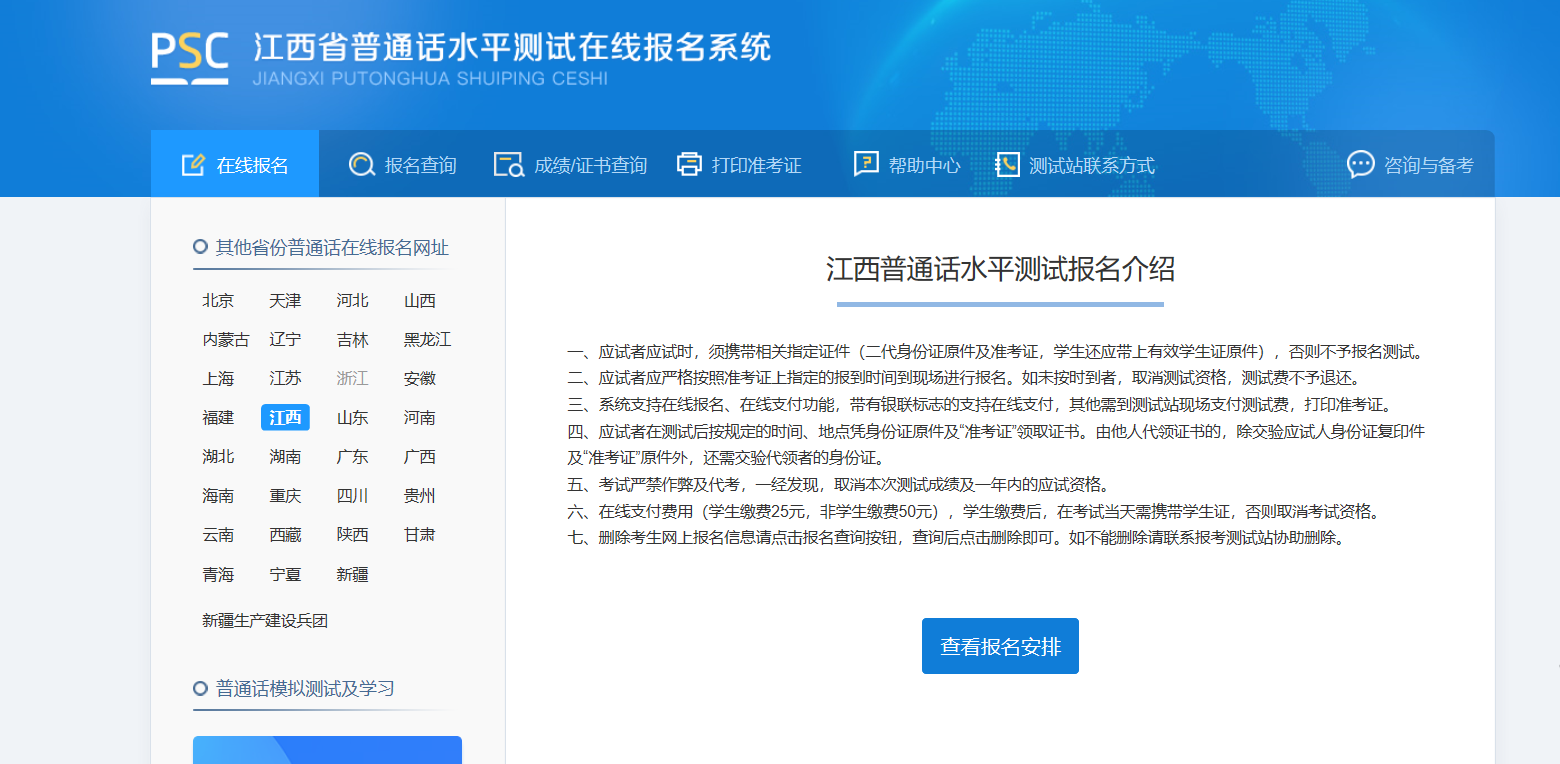Select 广东 from province list
This screenshot has width=1560, height=764.
pyautogui.click(x=352, y=457)
